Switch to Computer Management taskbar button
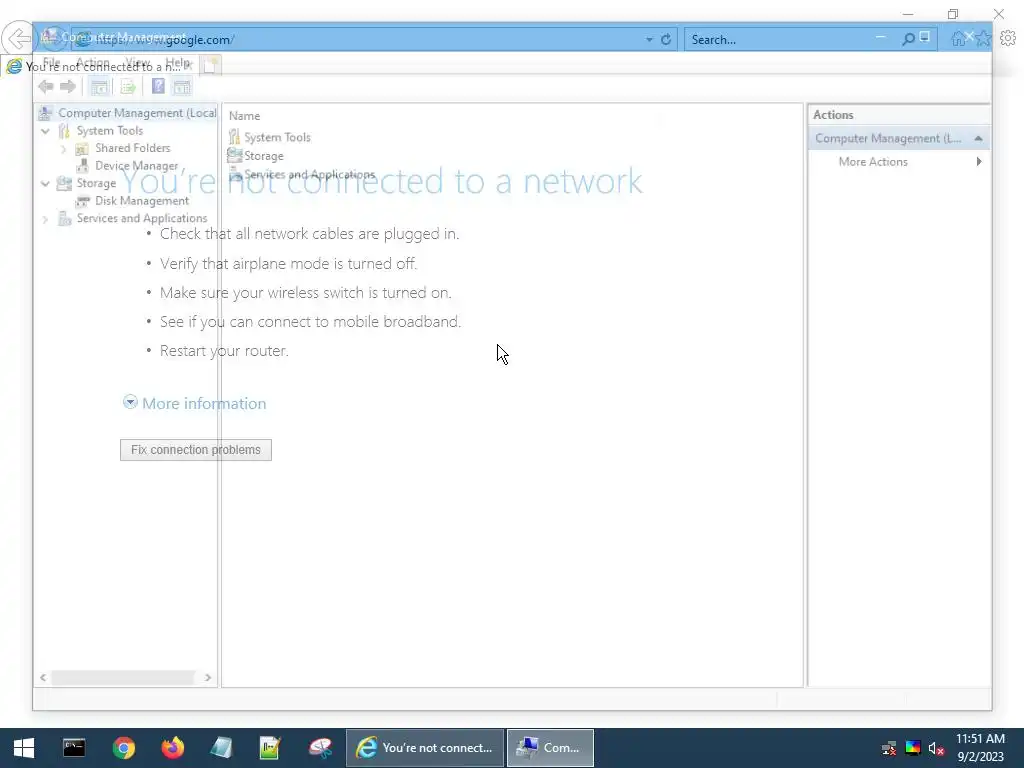 pyautogui.click(x=551, y=748)
